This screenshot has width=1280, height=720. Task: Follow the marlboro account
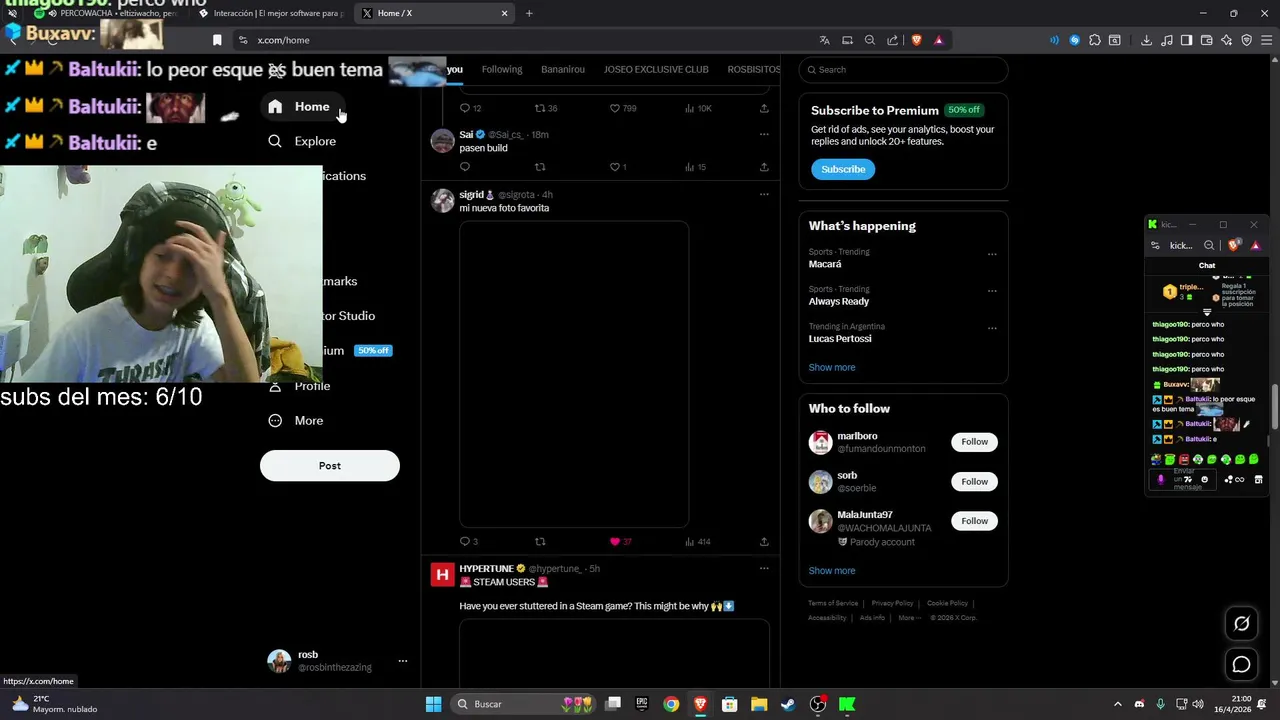pyautogui.click(x=974, y=441)
